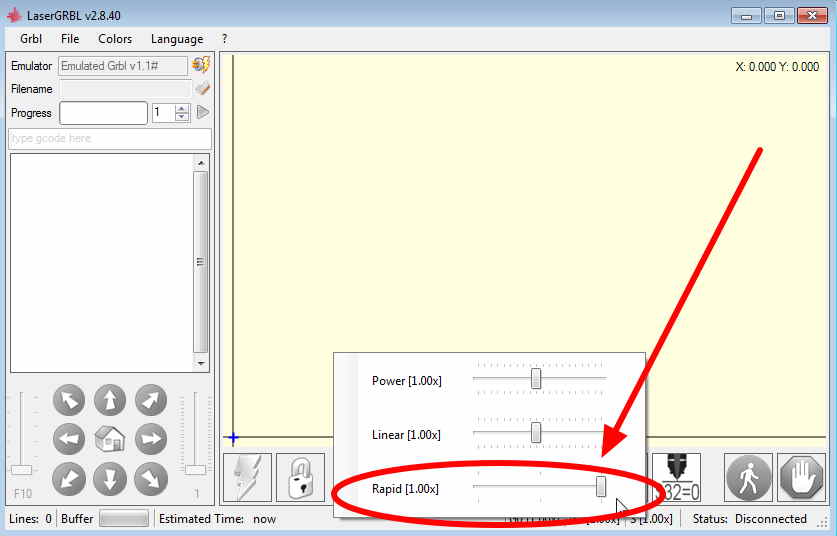Jog left with the left arrow button
The height and width of the screenshot is (536, 837).
tap(68, 438)
